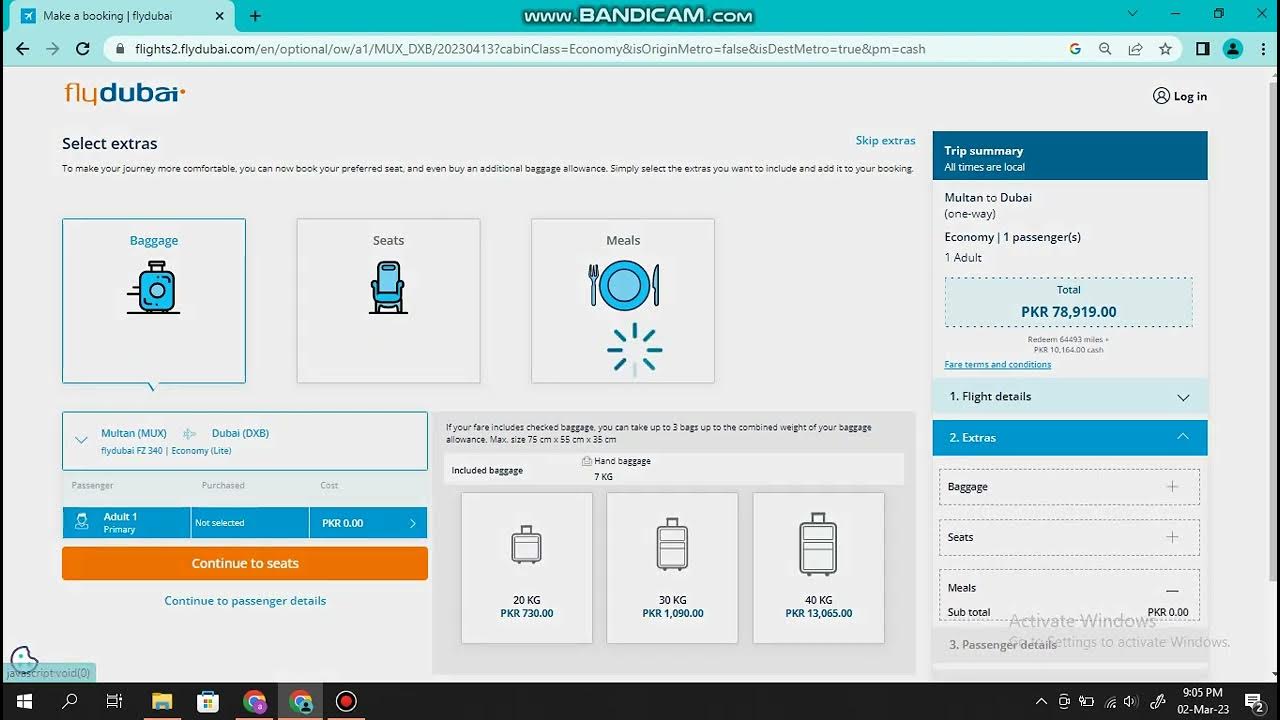Open the Chrome profile avatar

tap(1233, 48)
